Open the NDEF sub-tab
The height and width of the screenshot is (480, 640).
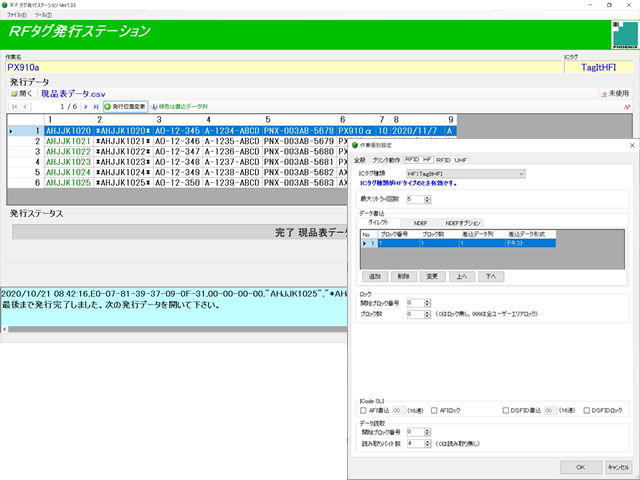(420, 223)
